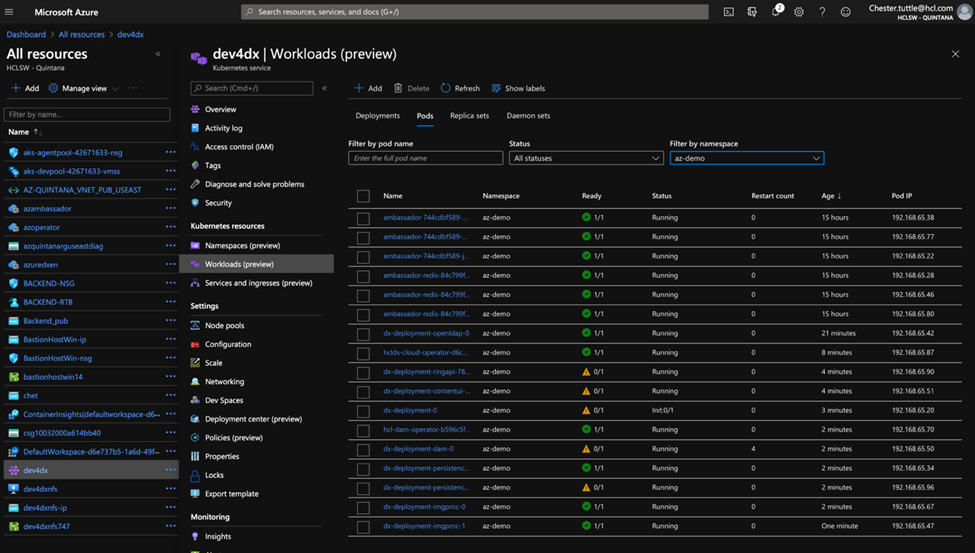This screenshot has width=975, height=553.
Task: Sort resources by Name column
Action: pos(24,132)
